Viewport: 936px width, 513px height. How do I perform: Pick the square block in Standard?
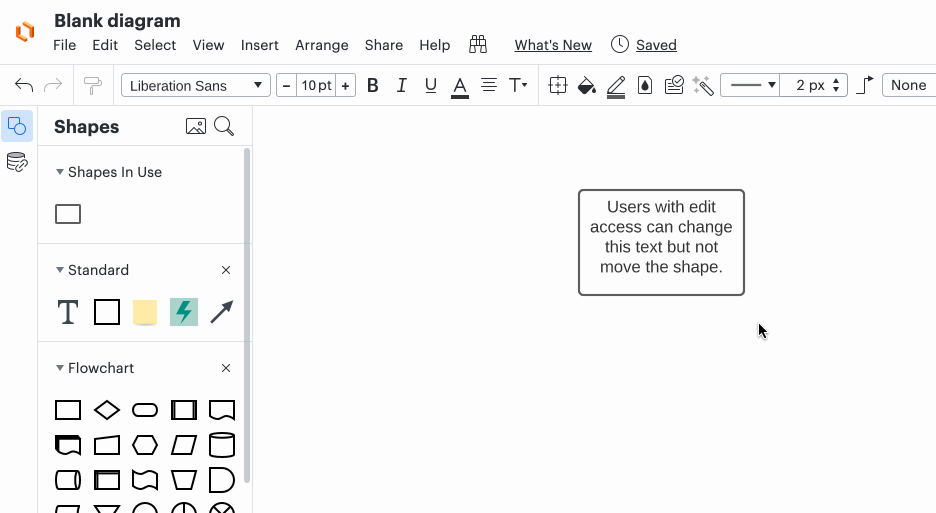[107, 312]
